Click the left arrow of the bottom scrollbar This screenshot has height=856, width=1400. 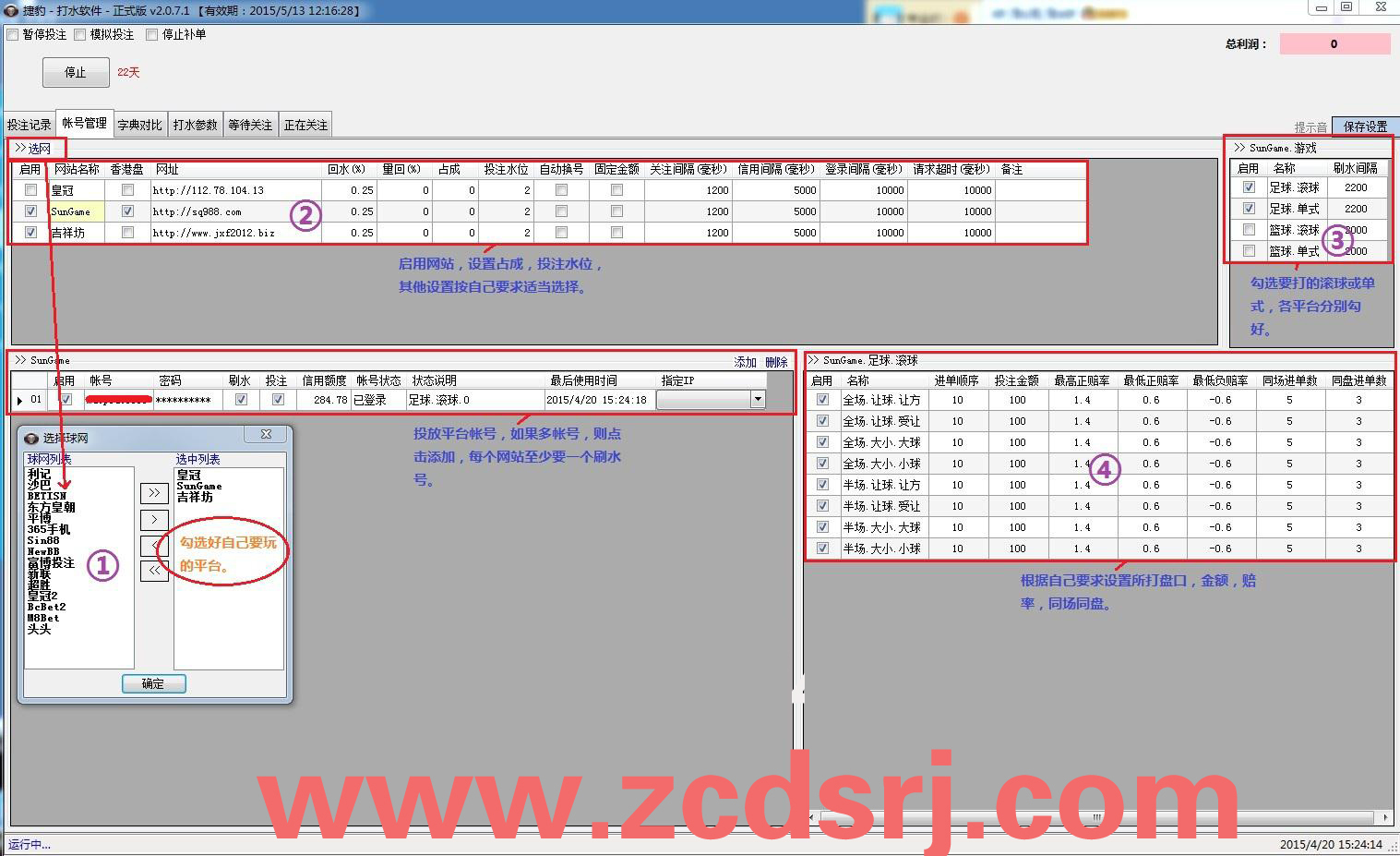(813, 817)
